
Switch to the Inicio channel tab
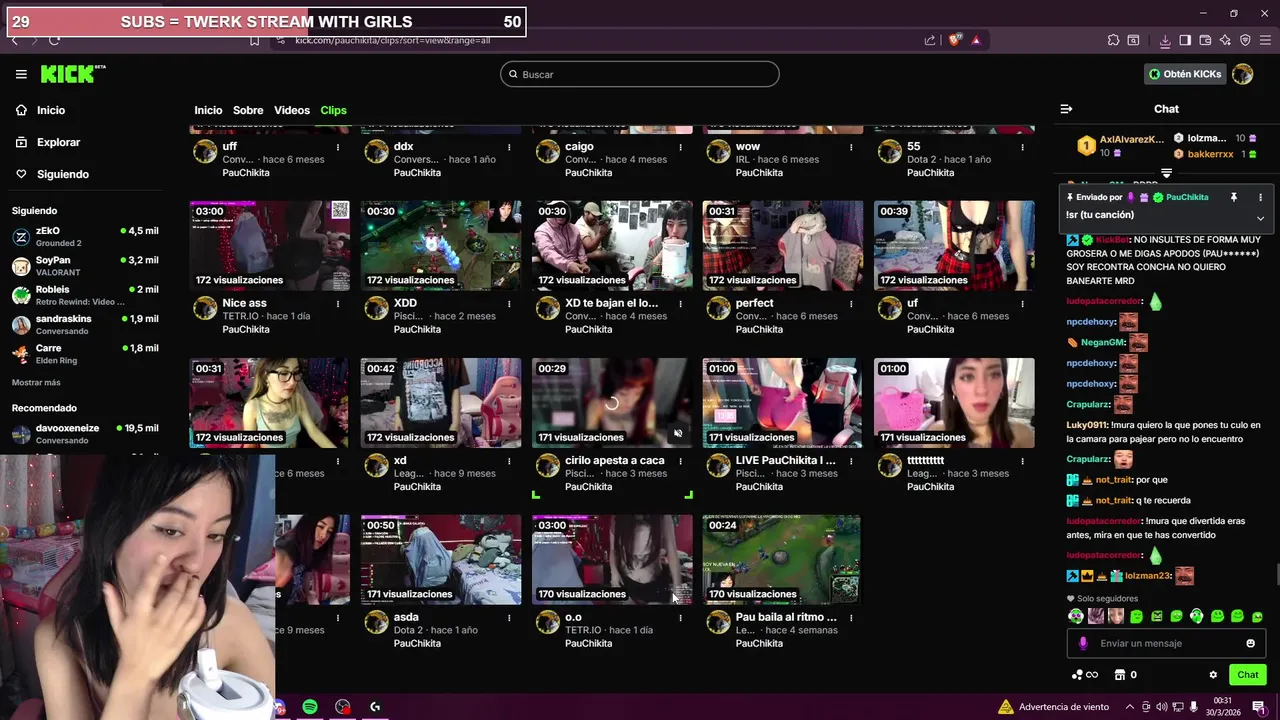coord(208,110)
